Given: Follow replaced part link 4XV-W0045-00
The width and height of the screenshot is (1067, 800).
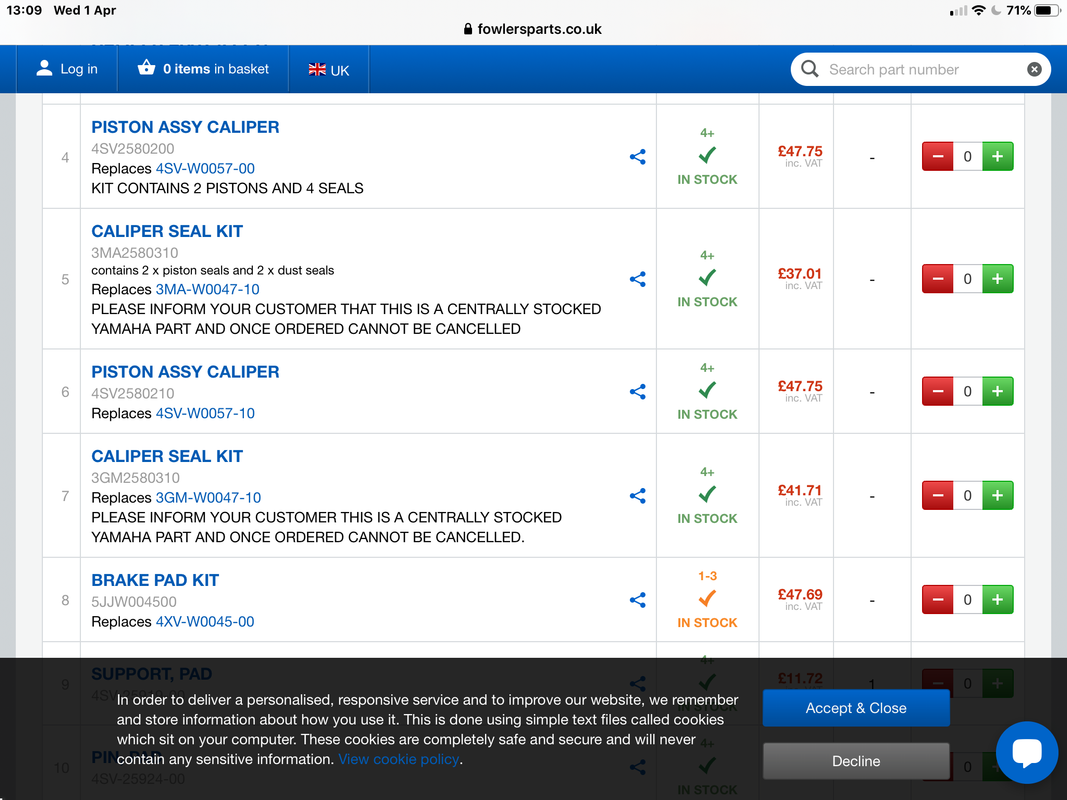Looking at the screenshot, I should (x=205, y=622).
